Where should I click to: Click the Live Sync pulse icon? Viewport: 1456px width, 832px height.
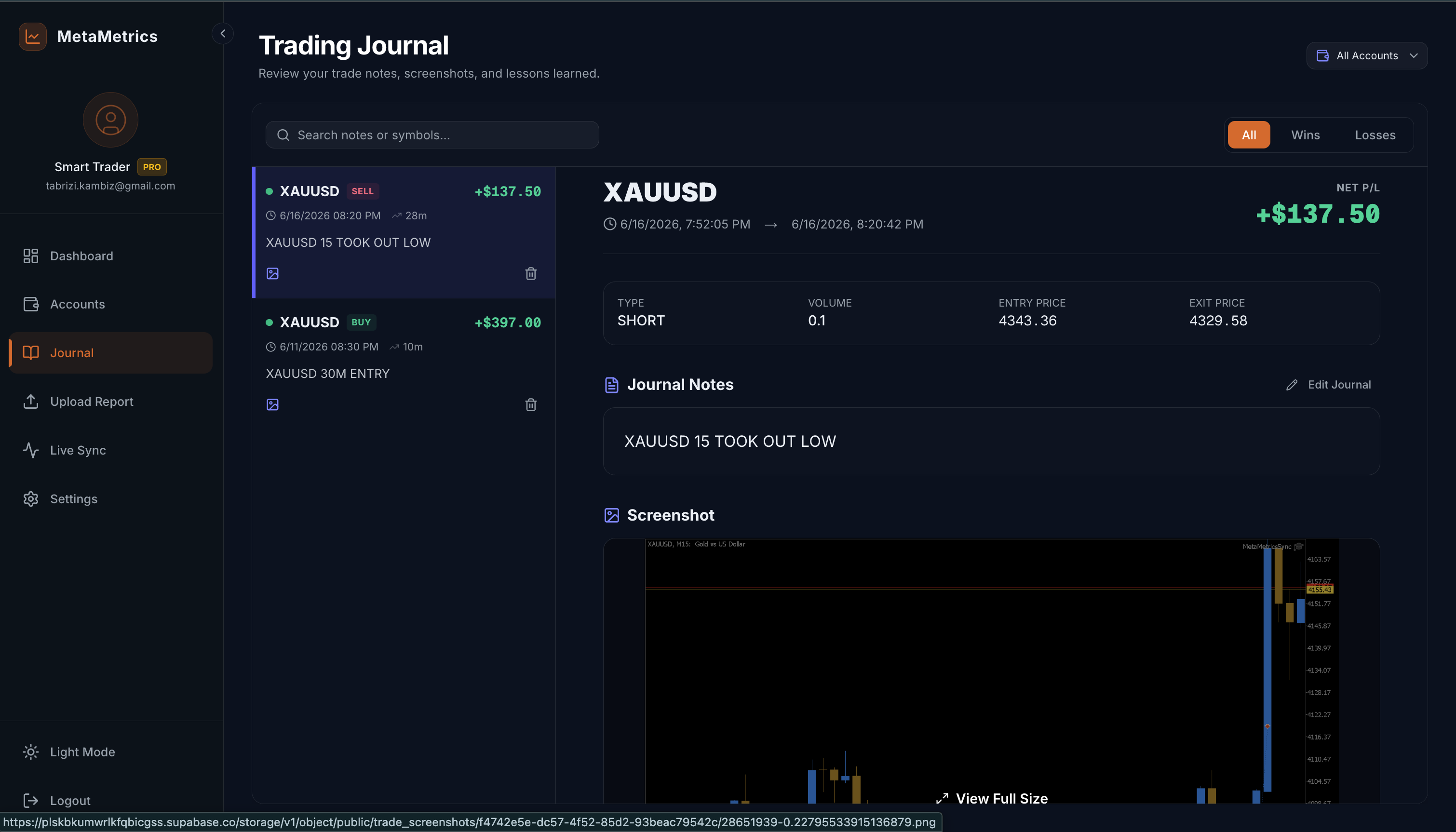(x=31, y=450)
